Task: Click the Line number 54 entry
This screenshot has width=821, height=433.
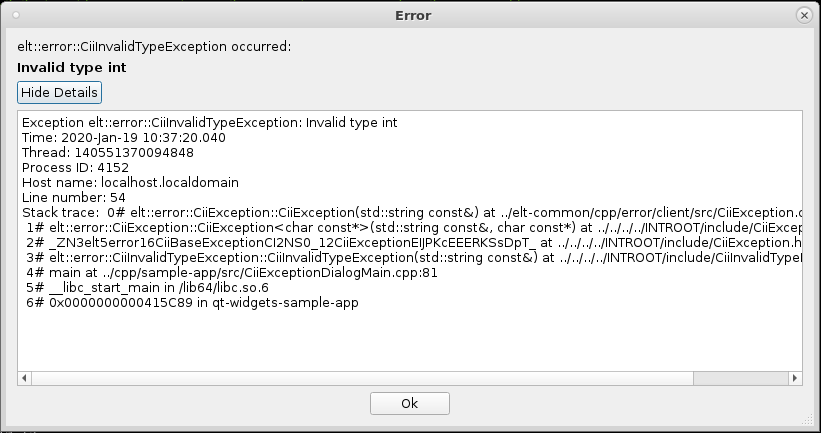Action: point(73,198)
